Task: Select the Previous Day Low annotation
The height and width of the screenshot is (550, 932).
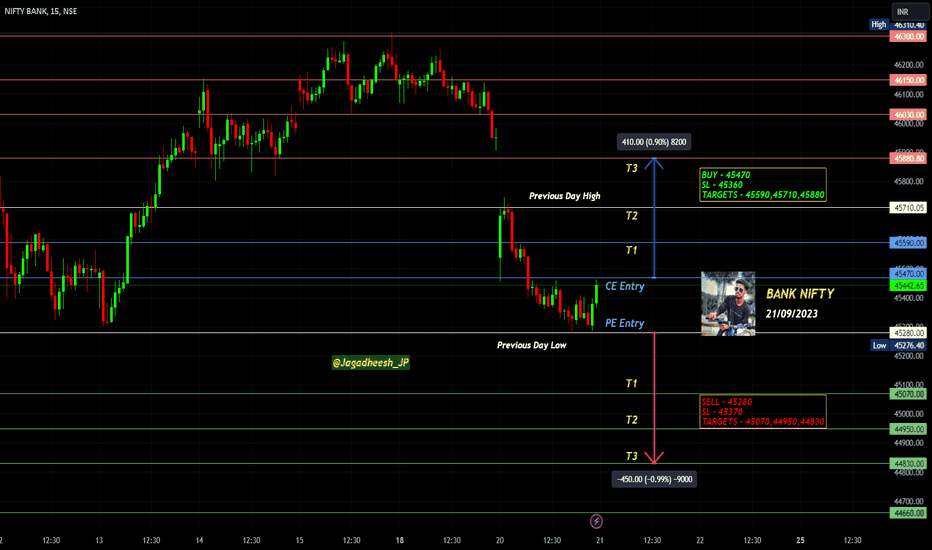Action: [x=531, y=345]
